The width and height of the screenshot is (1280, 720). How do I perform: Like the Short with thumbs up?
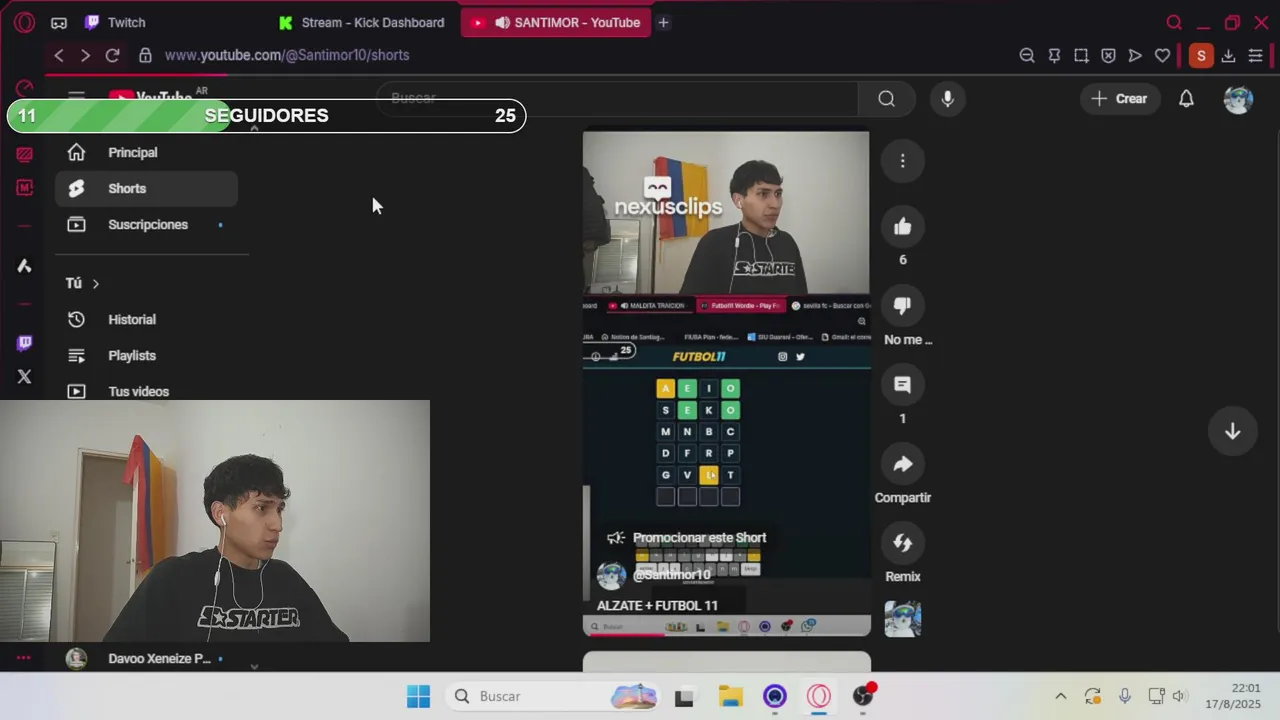[x=902, y=227]
